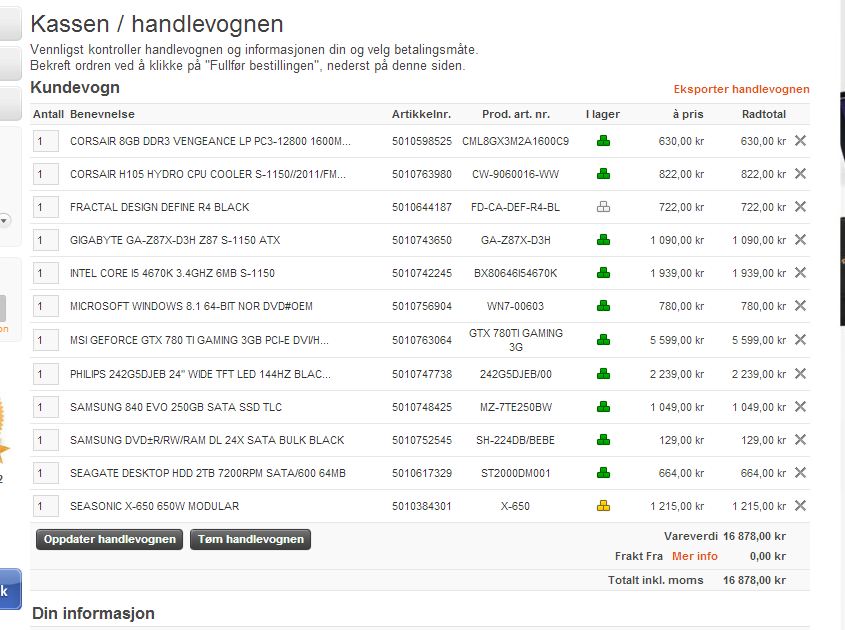The image size is (845, 630).
Task: Click green stock icon for CORSAIR H105
Action: (x=604, y=174)
